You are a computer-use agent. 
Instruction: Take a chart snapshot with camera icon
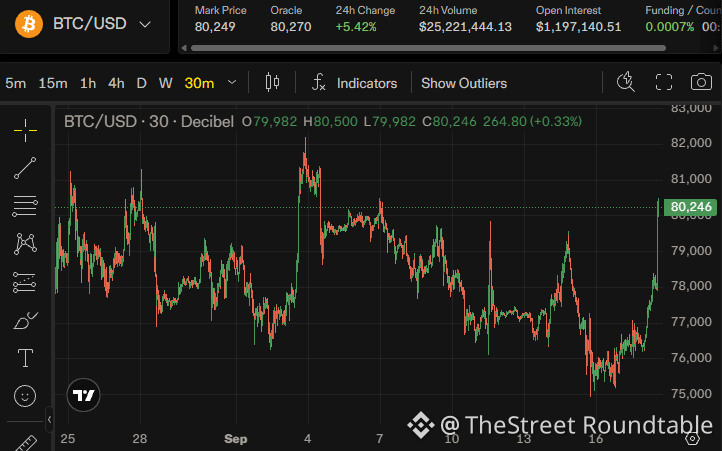pyautogui.click(x=701, y=82)
